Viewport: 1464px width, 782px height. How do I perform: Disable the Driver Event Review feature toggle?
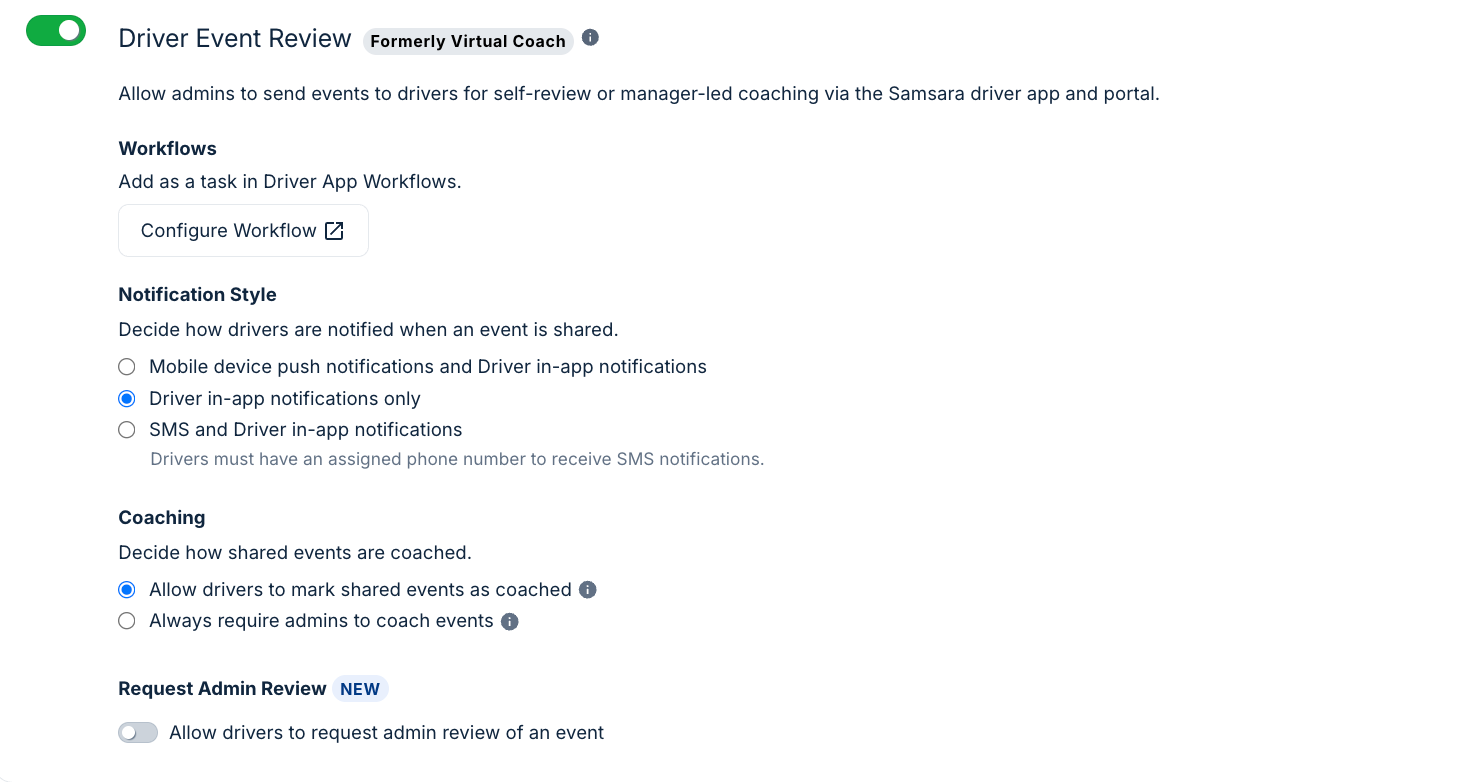click(56, 30)
